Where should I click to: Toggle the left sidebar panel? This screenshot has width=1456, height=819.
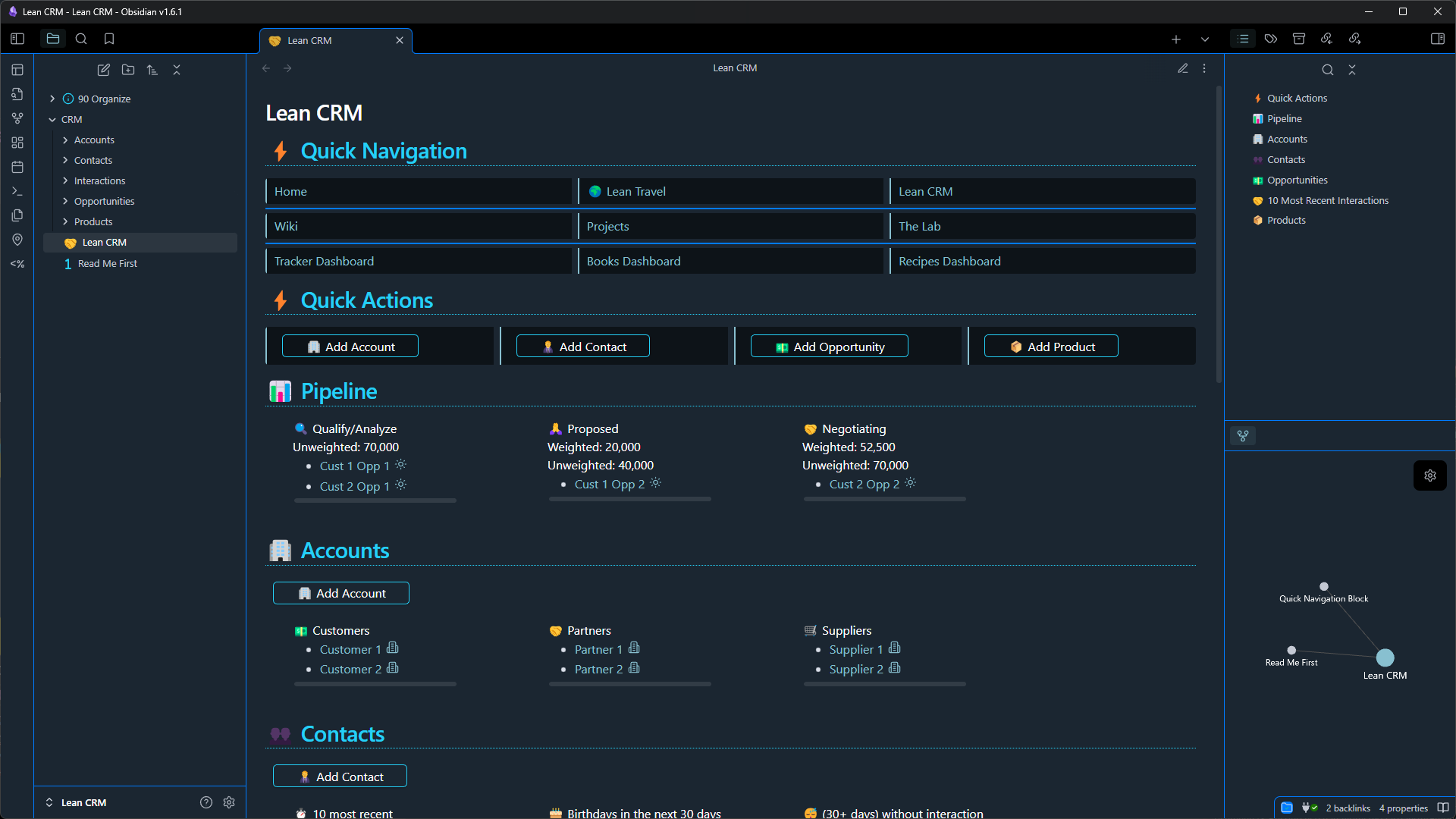(17, 39)
